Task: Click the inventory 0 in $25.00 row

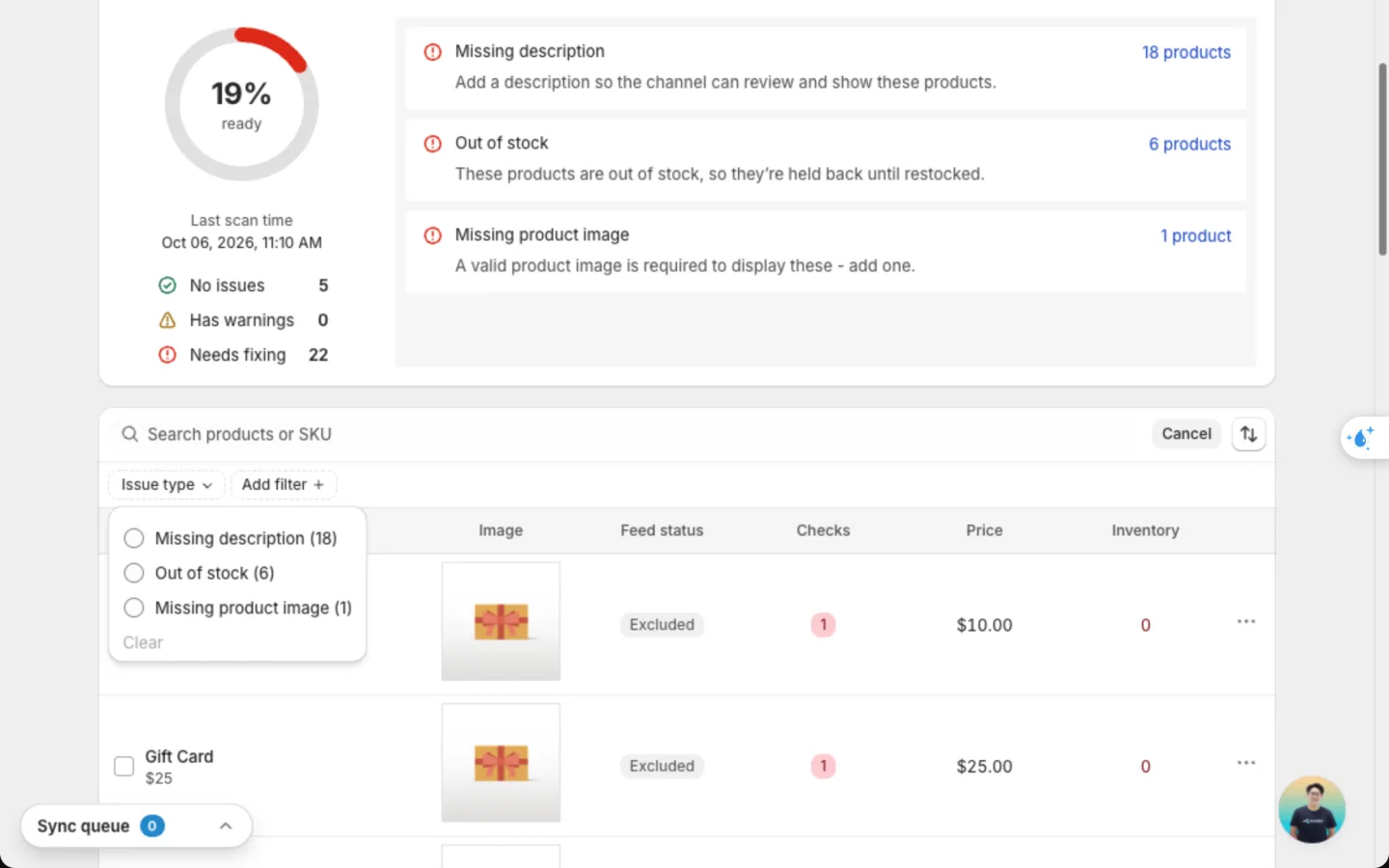Action: click(x=1145, y=767)
